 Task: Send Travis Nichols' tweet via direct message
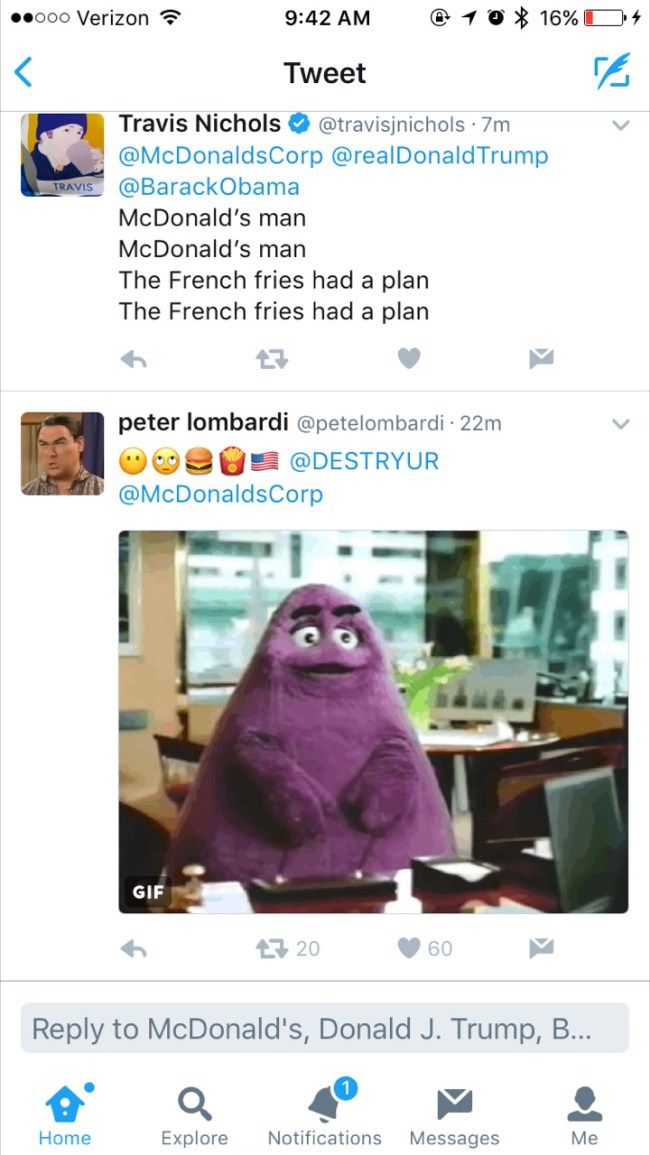coord(542,359)
